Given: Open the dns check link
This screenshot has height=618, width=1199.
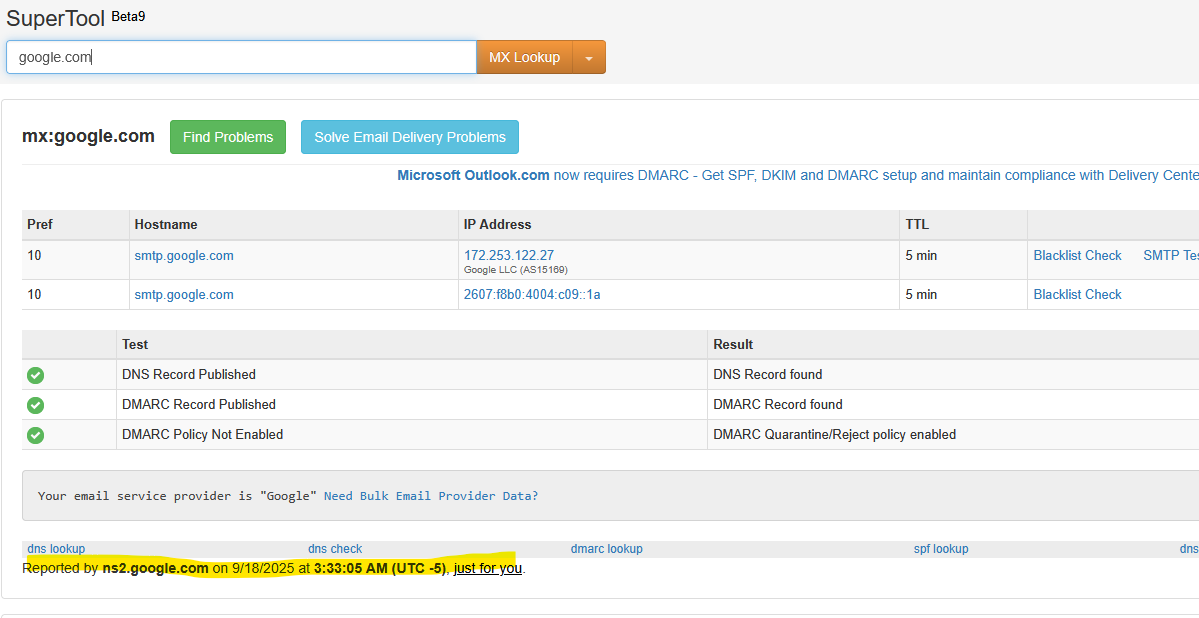Looking at the screenshot, I should tap(335, 548).
